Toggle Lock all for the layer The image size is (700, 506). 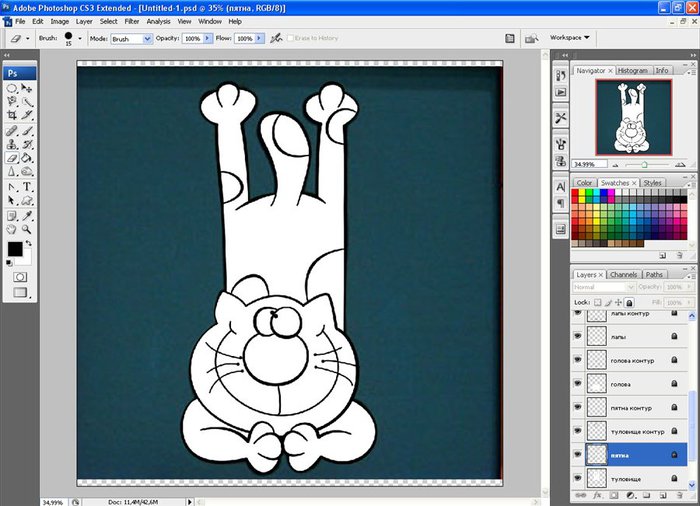tap(629, 303)
